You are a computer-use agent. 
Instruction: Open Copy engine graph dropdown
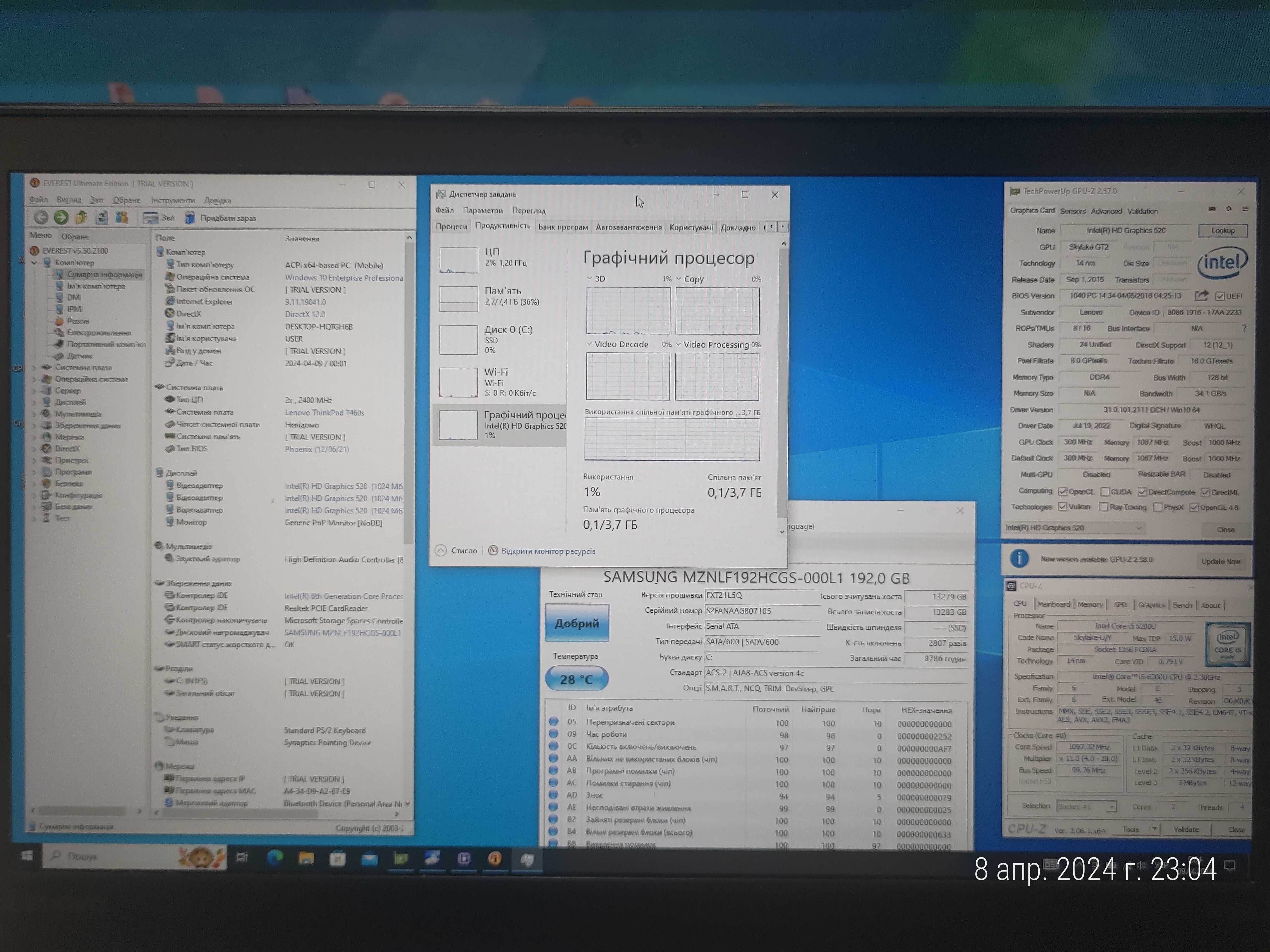679,279
